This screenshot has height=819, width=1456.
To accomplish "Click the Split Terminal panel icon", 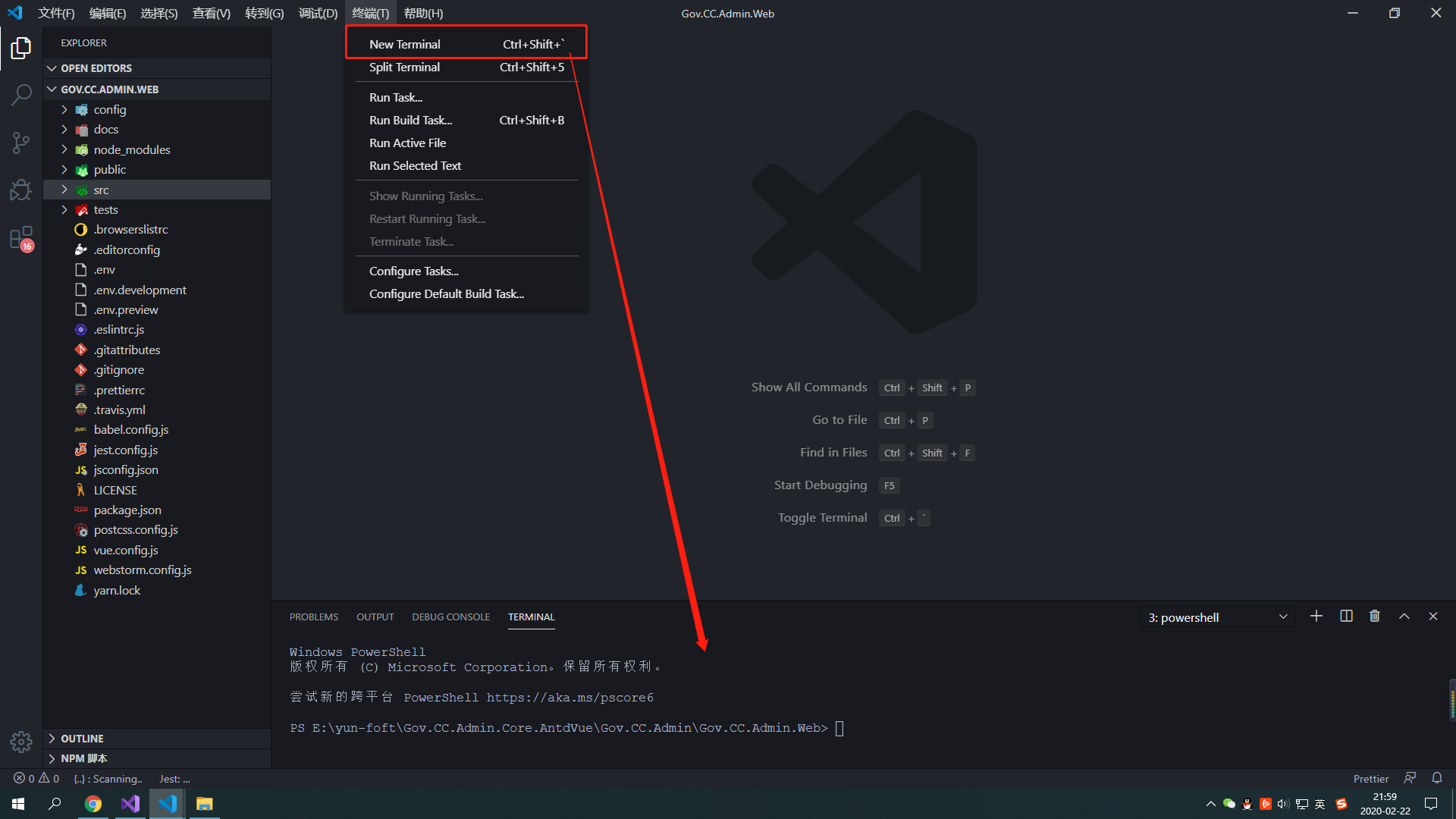I will [x=1346, y=617].
